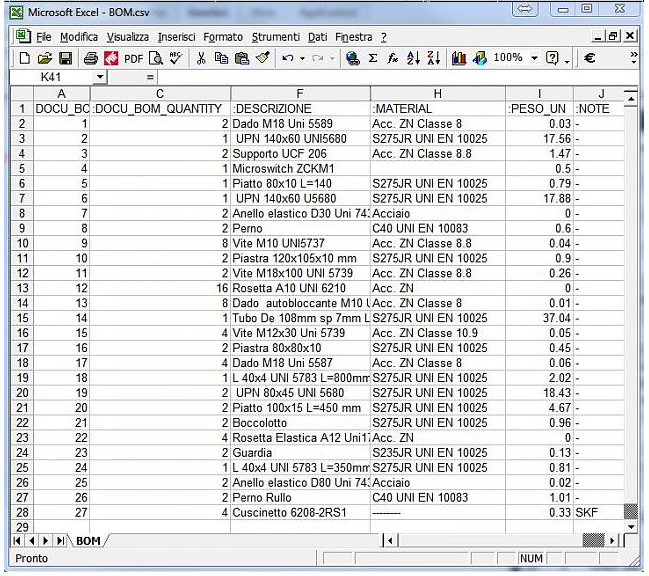The image size is (649, 576).
Task: Click the AutoSum sigma icon
Action: tap(373, 58)
